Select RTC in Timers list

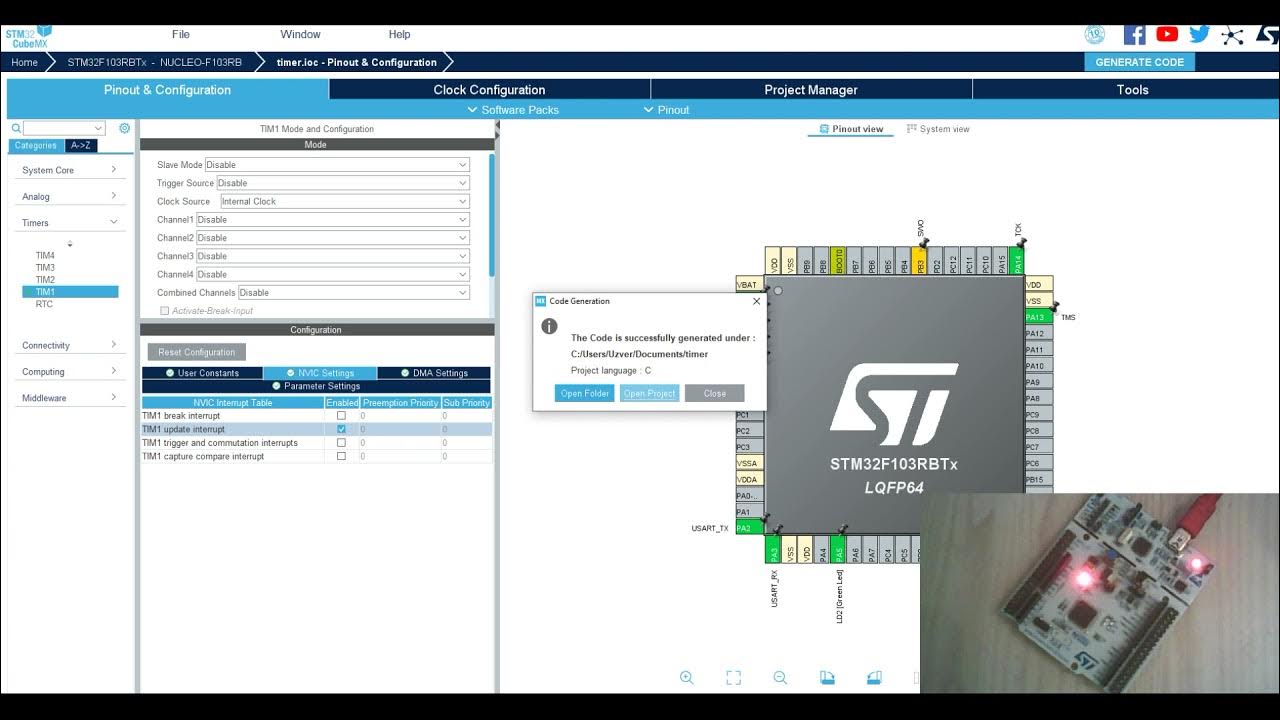tap(44, 304)
